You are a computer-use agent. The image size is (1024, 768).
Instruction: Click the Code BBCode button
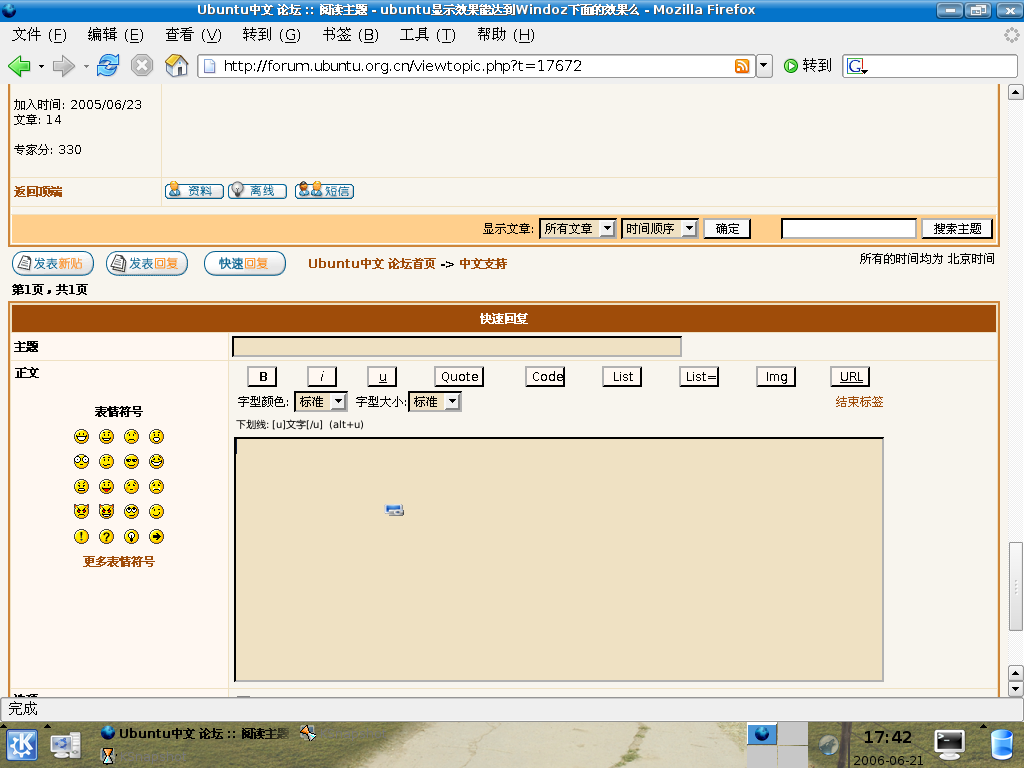(x=545, y=377)
